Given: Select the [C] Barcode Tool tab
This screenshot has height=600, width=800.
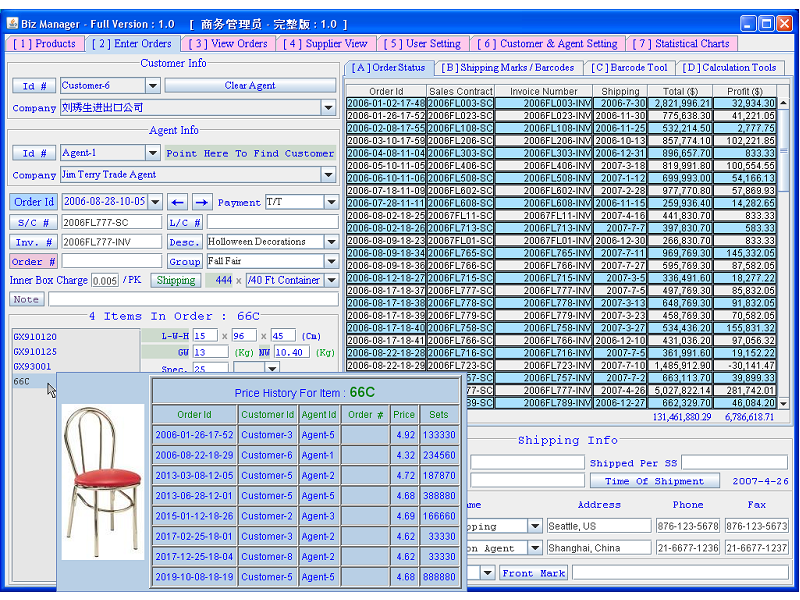Looking at the screenshot, I should point(629,68).
